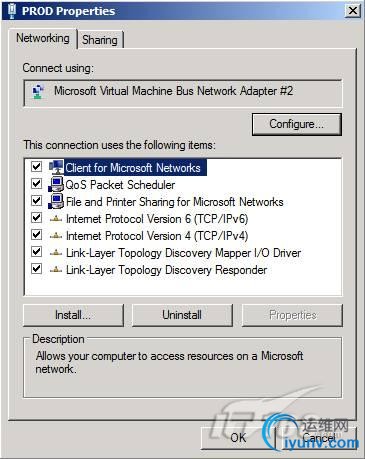
Task: Uncheck Client for Microsoft Networks checkbox
Action: coord(36,167)
